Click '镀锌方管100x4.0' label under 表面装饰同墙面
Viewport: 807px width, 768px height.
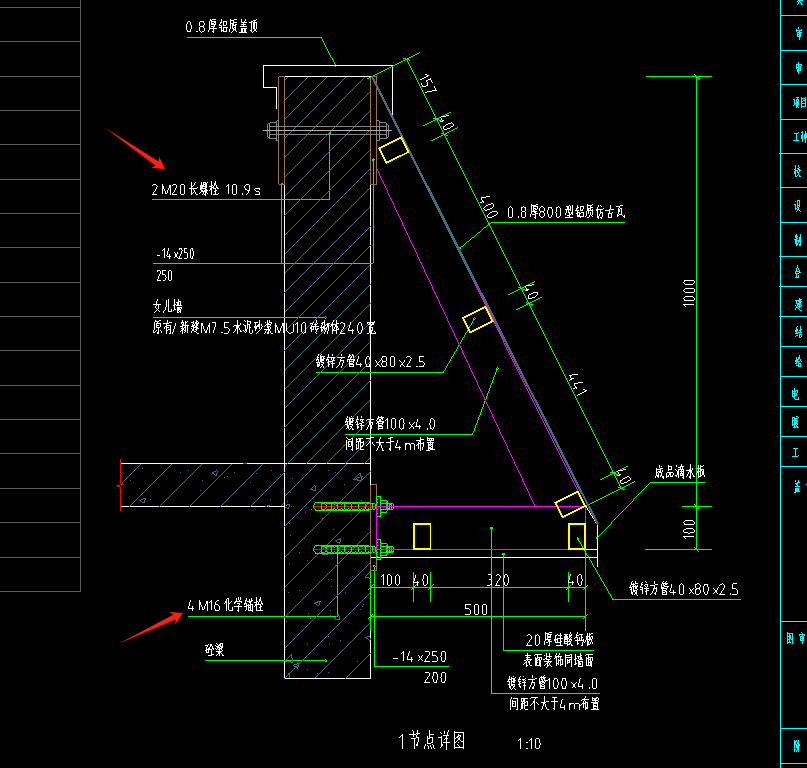point(552,683)
